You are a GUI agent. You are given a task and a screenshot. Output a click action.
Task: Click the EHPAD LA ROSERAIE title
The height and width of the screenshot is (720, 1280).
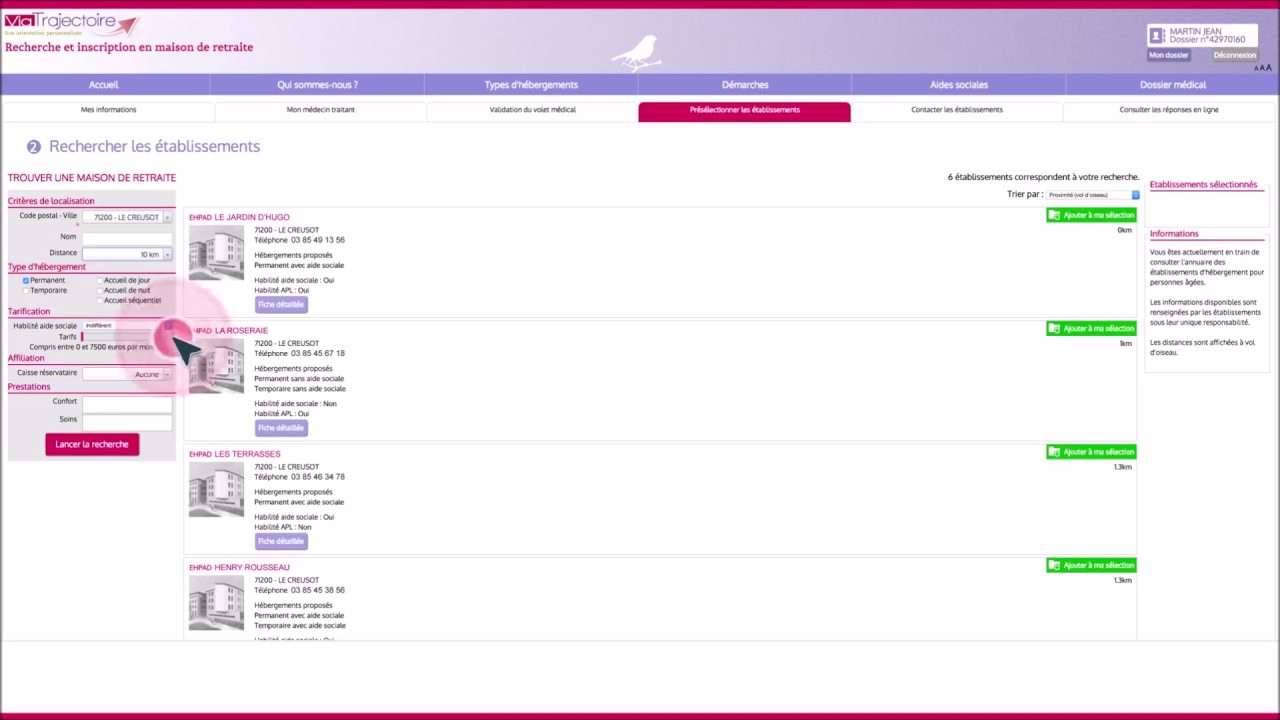click(x=229, y=330)
